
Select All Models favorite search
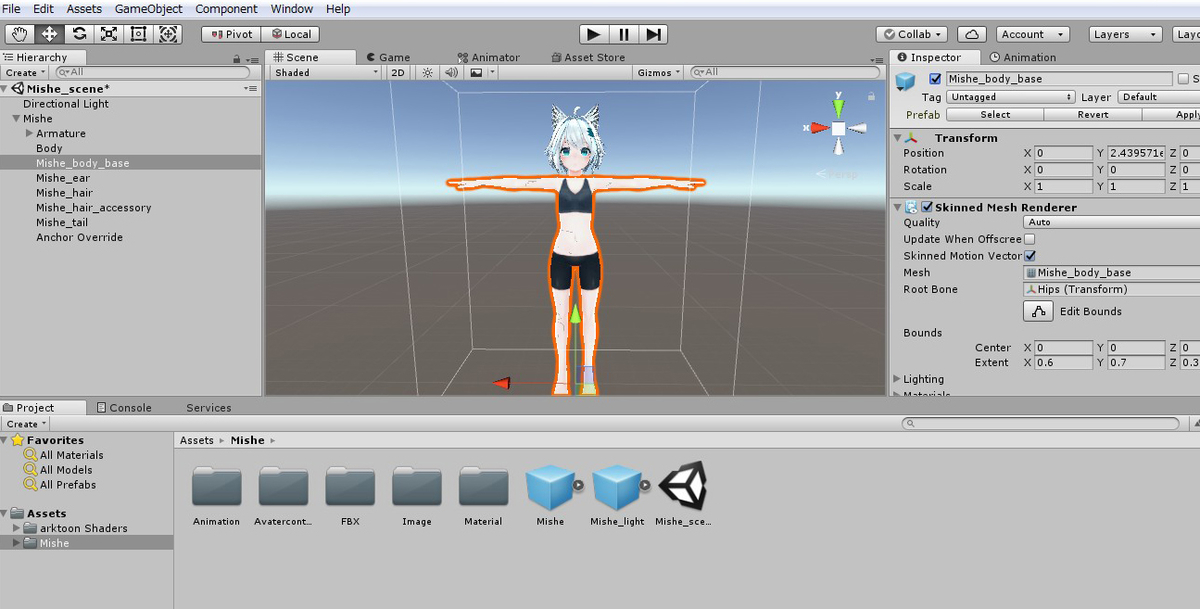click(x=59, y=470)
